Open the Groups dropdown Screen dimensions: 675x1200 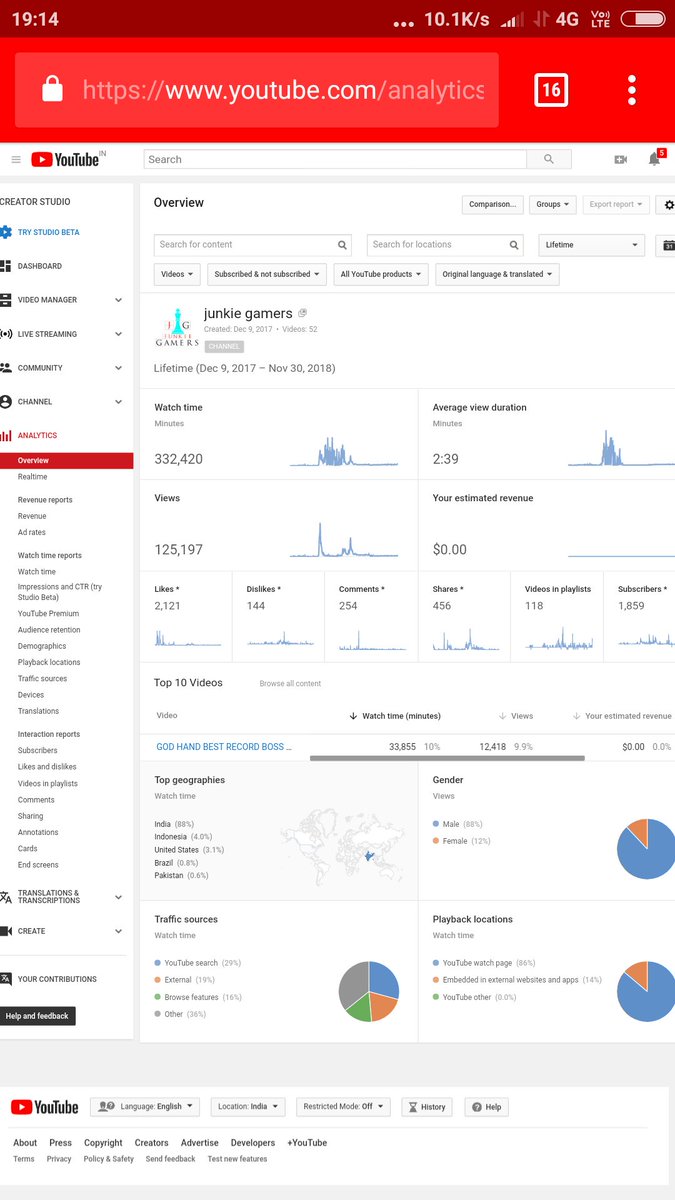click(553, 205)
